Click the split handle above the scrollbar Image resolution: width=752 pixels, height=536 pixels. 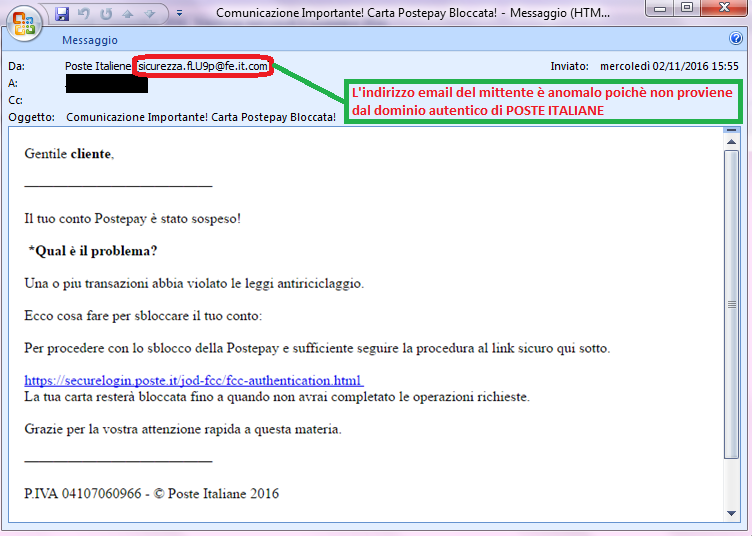(x=731, y=130)
